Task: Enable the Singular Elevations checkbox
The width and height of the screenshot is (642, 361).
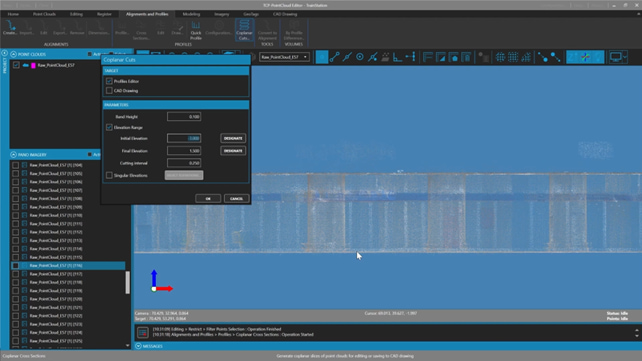Action: click(x=109, y=175)
